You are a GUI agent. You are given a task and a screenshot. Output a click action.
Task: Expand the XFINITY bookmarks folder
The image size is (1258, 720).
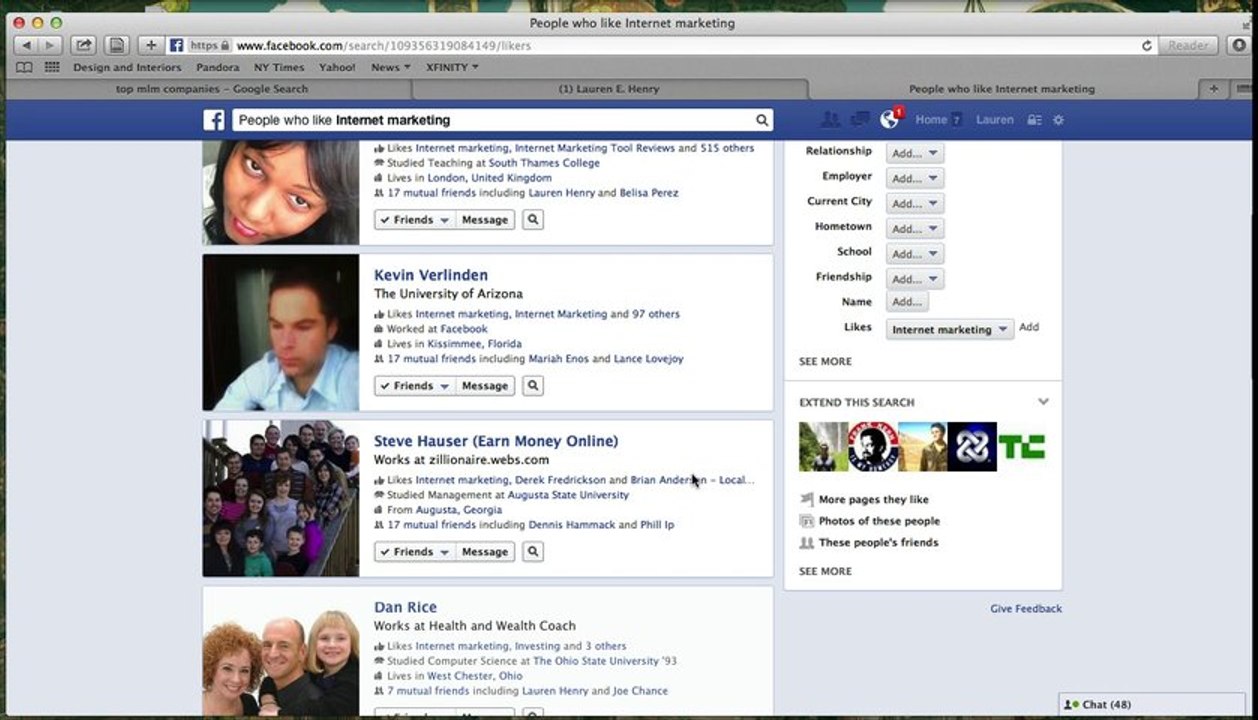coord(452,67)
